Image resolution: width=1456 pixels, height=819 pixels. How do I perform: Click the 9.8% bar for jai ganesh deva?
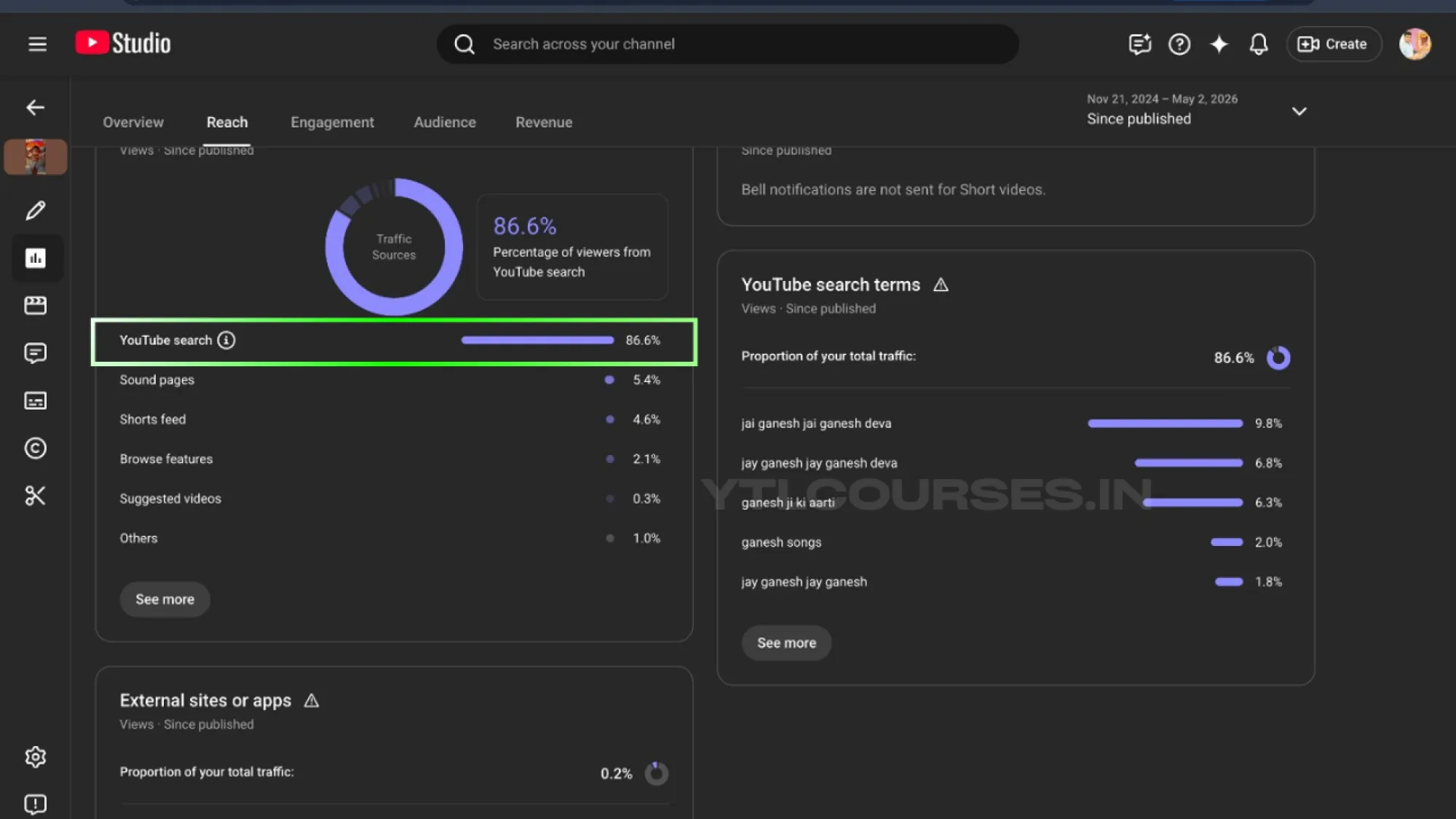click(1165, 423)
